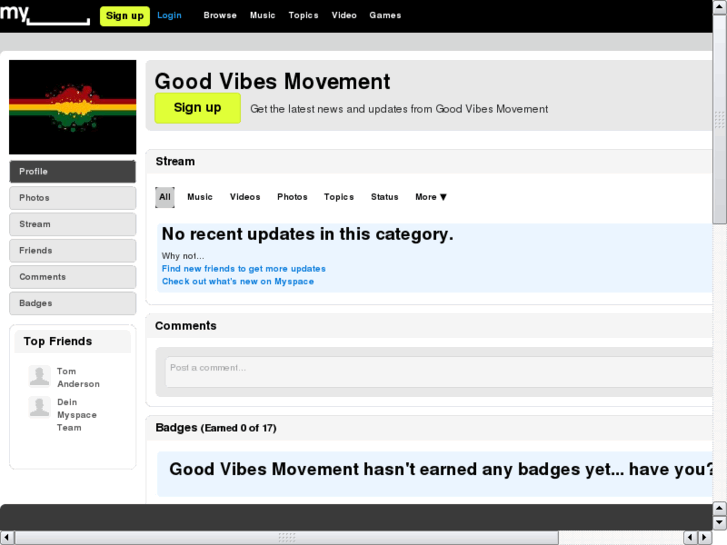Select the All stream filter
The height and width of the screenshot is (545, 727).
(165, 197)
